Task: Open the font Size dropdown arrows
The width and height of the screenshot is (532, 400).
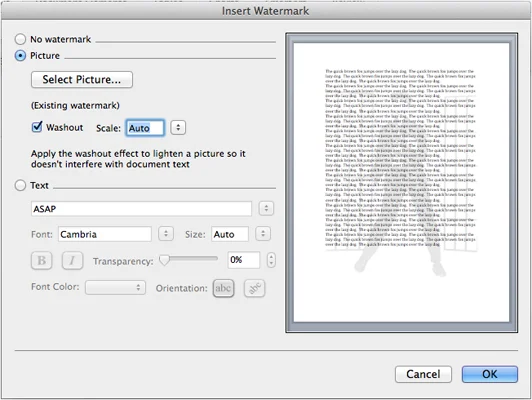Action: click(263, 234)
